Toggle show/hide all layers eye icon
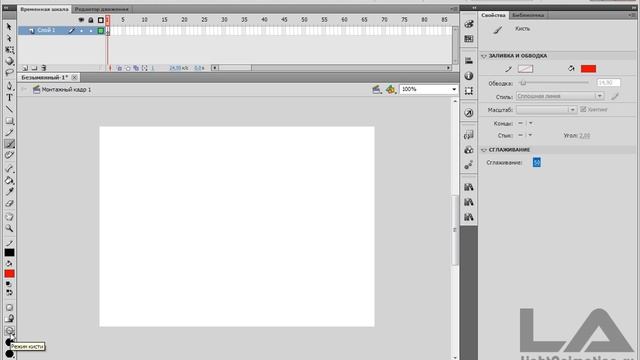This screenshot has height=360, width=640. point(81,20)
